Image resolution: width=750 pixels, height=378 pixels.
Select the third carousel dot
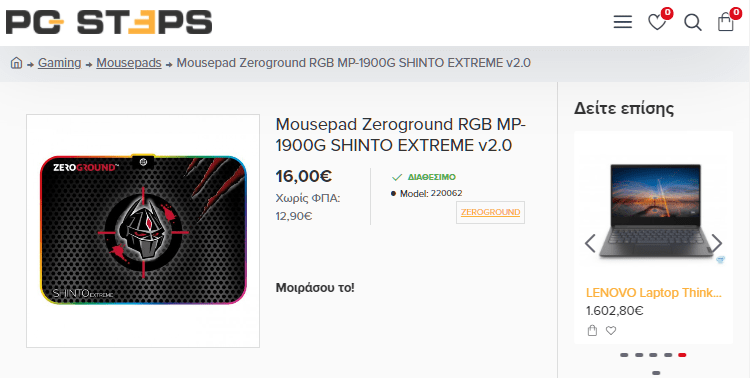653,355
